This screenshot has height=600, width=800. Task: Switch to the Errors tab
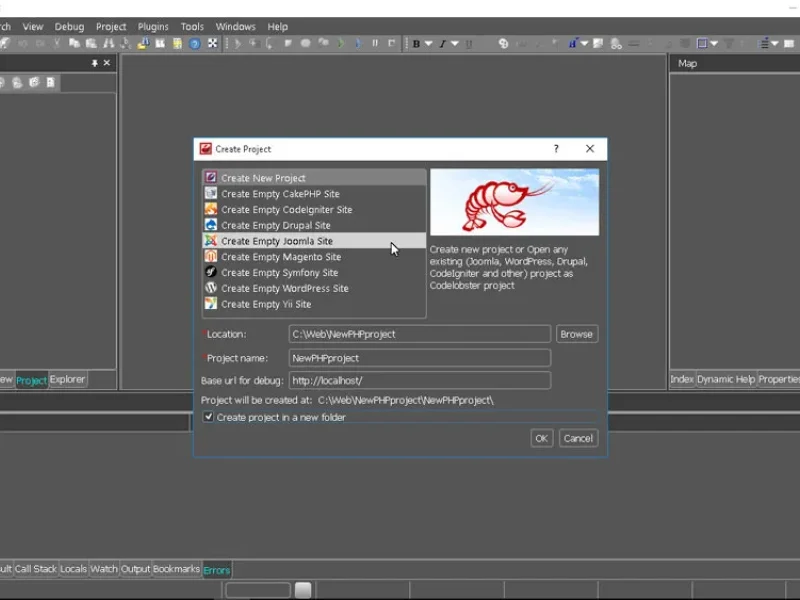point(216,568)
